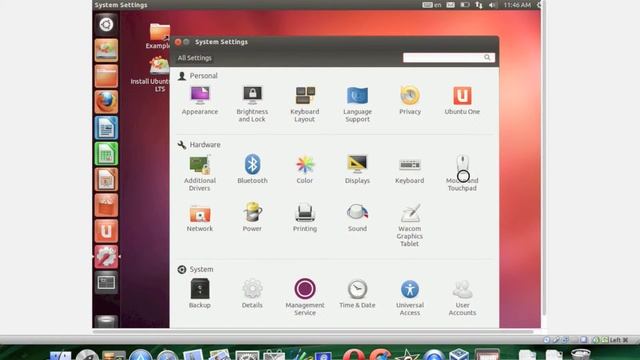This screenshot has width=640, height=360.
Task: Click the 11:46 AM clock
Action: (x=517, y=5)
